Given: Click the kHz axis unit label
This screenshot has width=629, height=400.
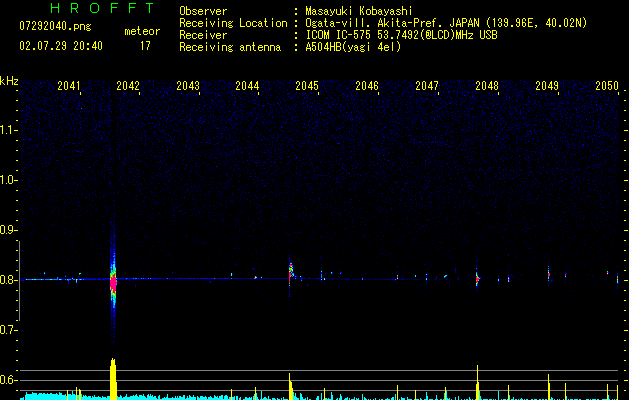Looking at the screenshot, I should (x=9, y=81).
